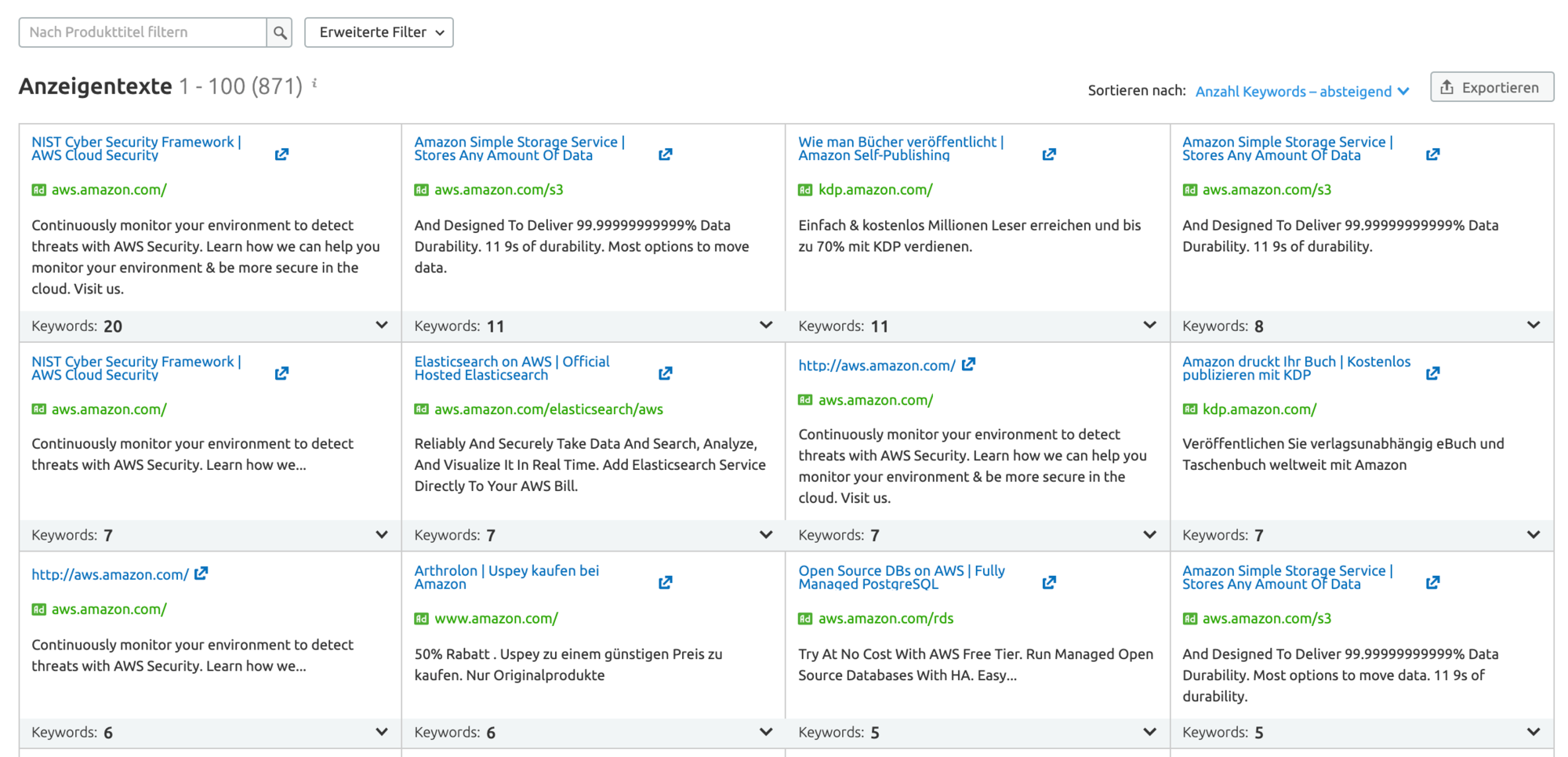Open the Erweiterte Filter dropdown
This screenshot has height=757, width=1568.
click(x=379, y=32)
